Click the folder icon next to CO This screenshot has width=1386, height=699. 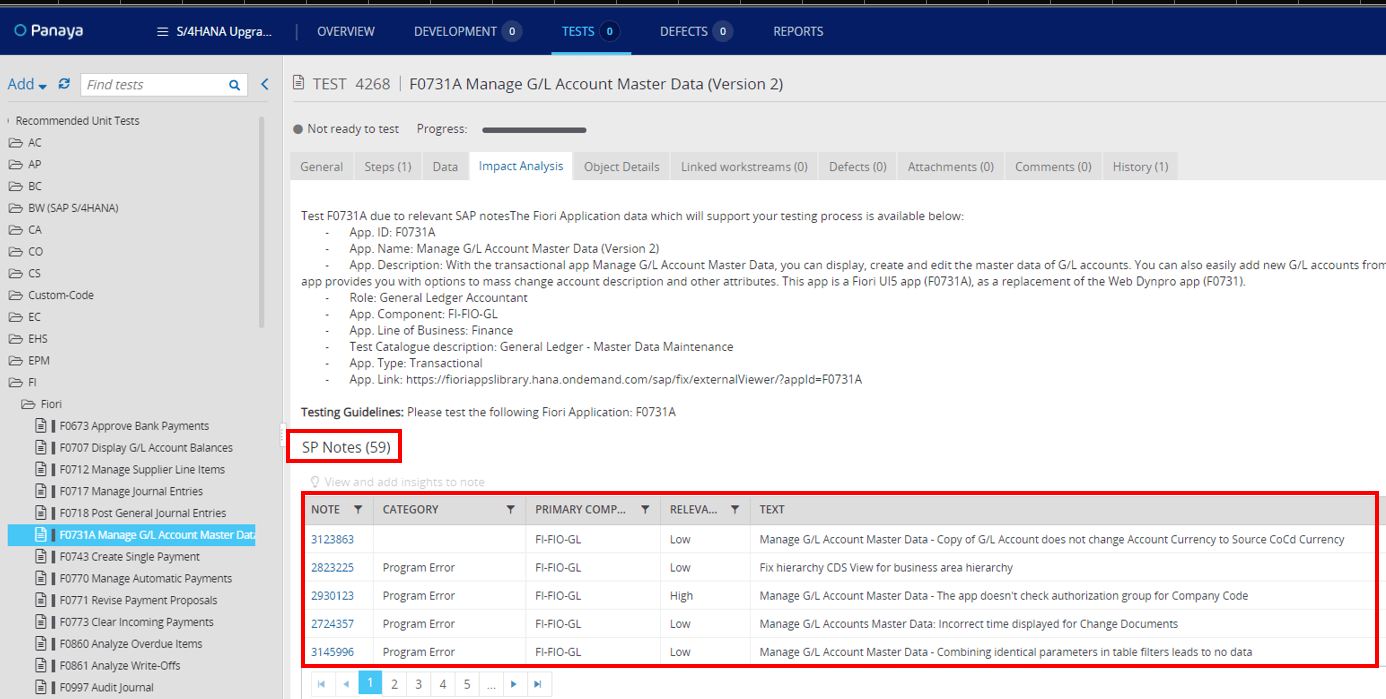click(15, 251)
